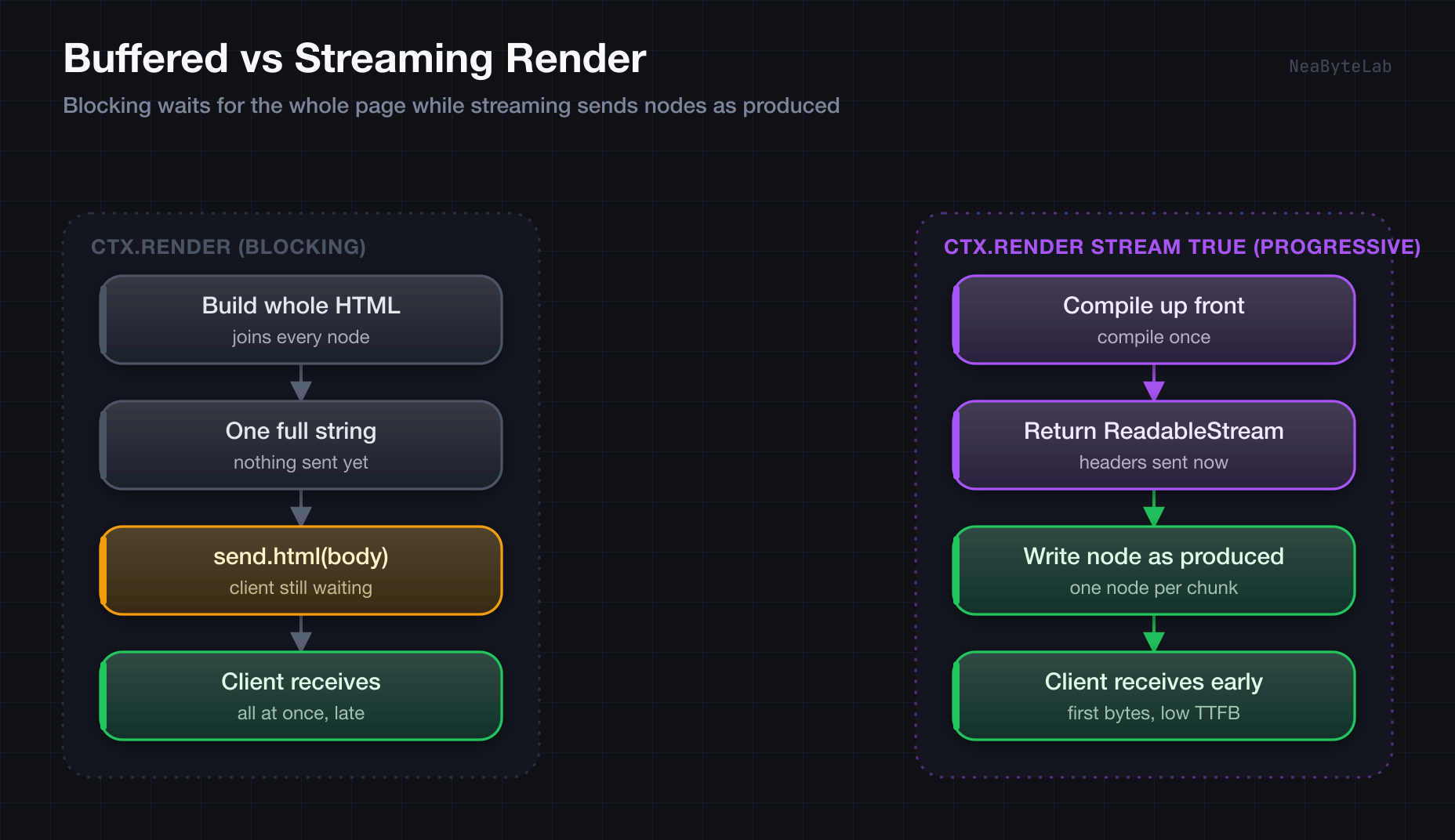Screen dimensions: 1455x840
Task: Click the 'headers sent now' caption
Action: click(x=1154, y=463)
